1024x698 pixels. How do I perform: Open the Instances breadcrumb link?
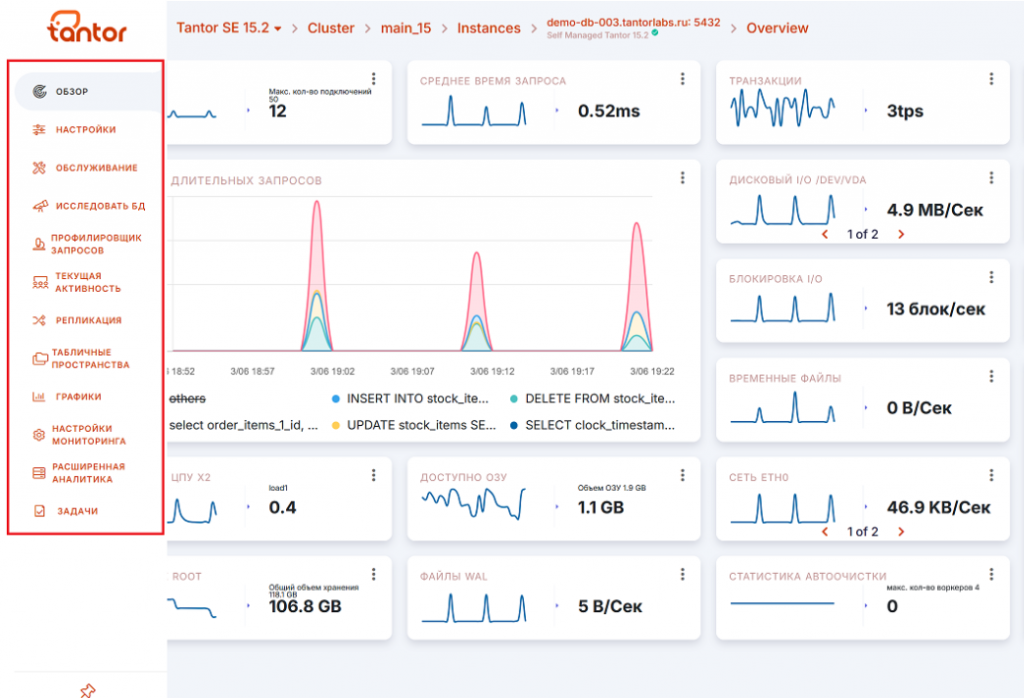point(488,28)
